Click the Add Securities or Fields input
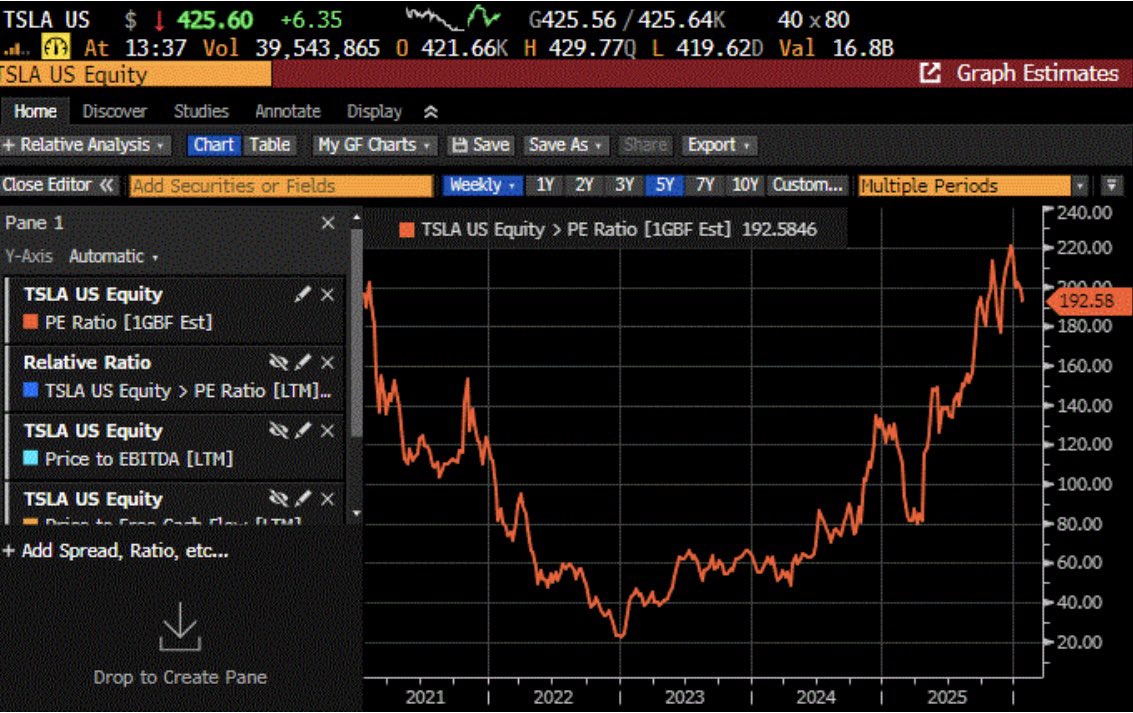The image size is (1133, 713). [x=280, y=185]
